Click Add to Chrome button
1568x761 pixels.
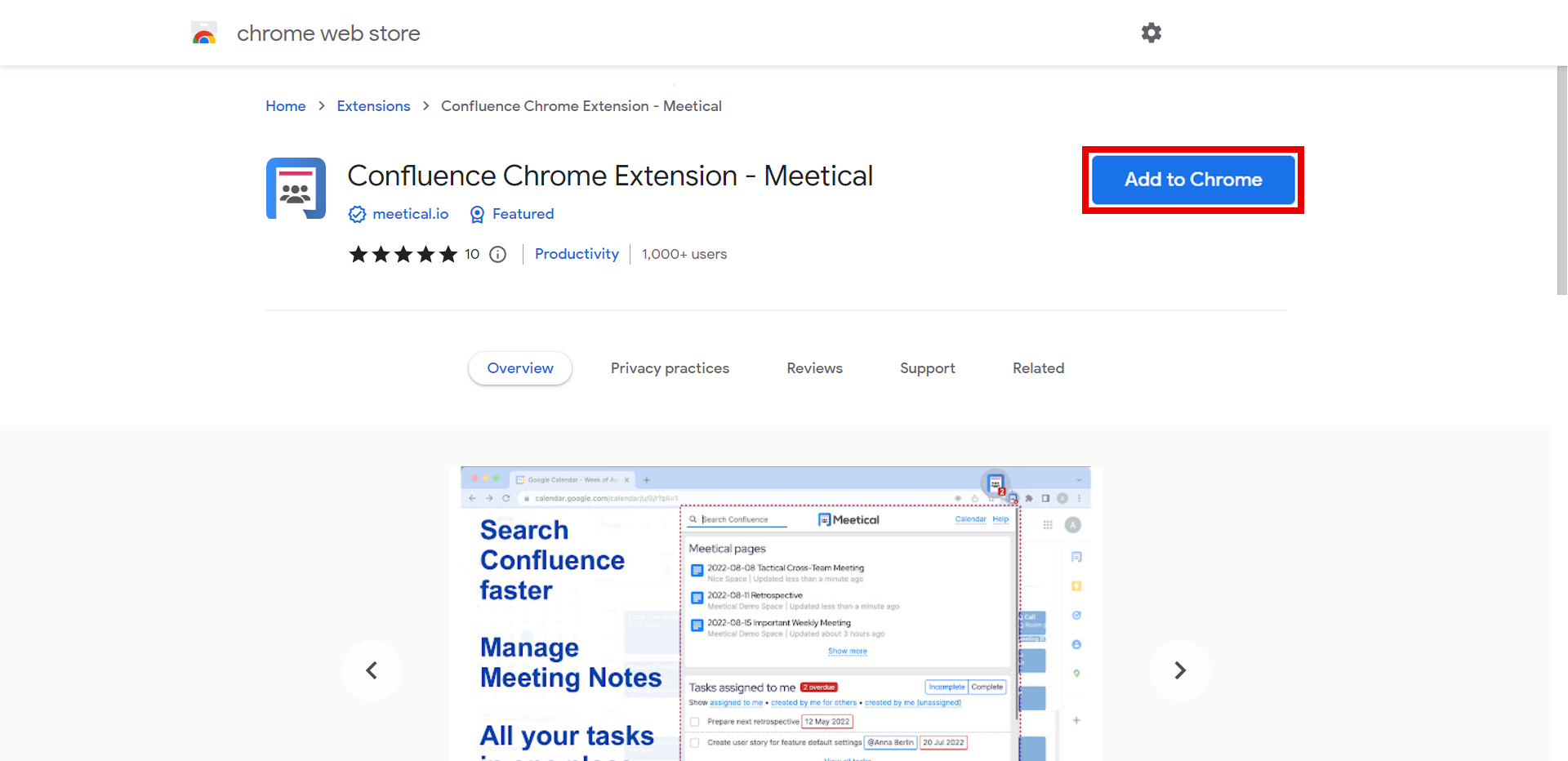[x=1193, y=180]
